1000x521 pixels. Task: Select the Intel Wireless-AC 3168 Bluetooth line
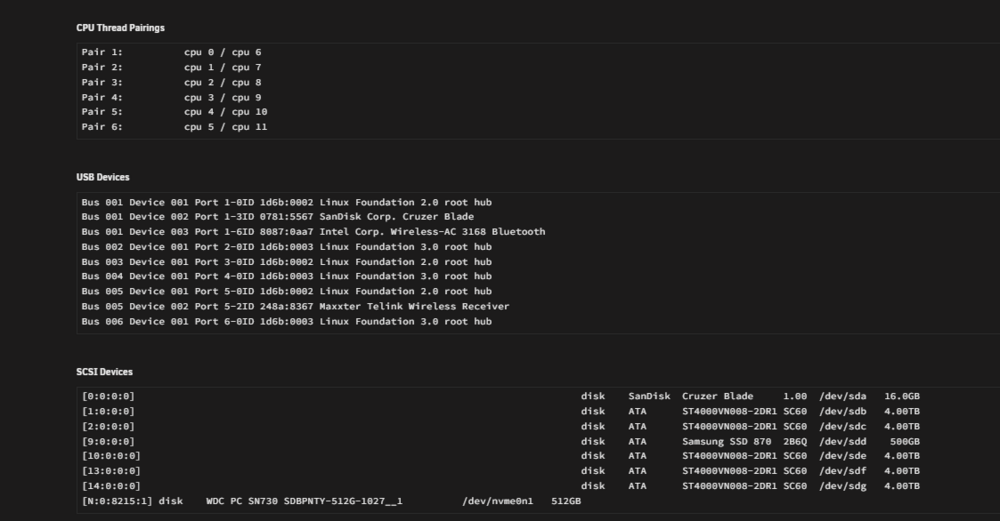tap(313, 232)
